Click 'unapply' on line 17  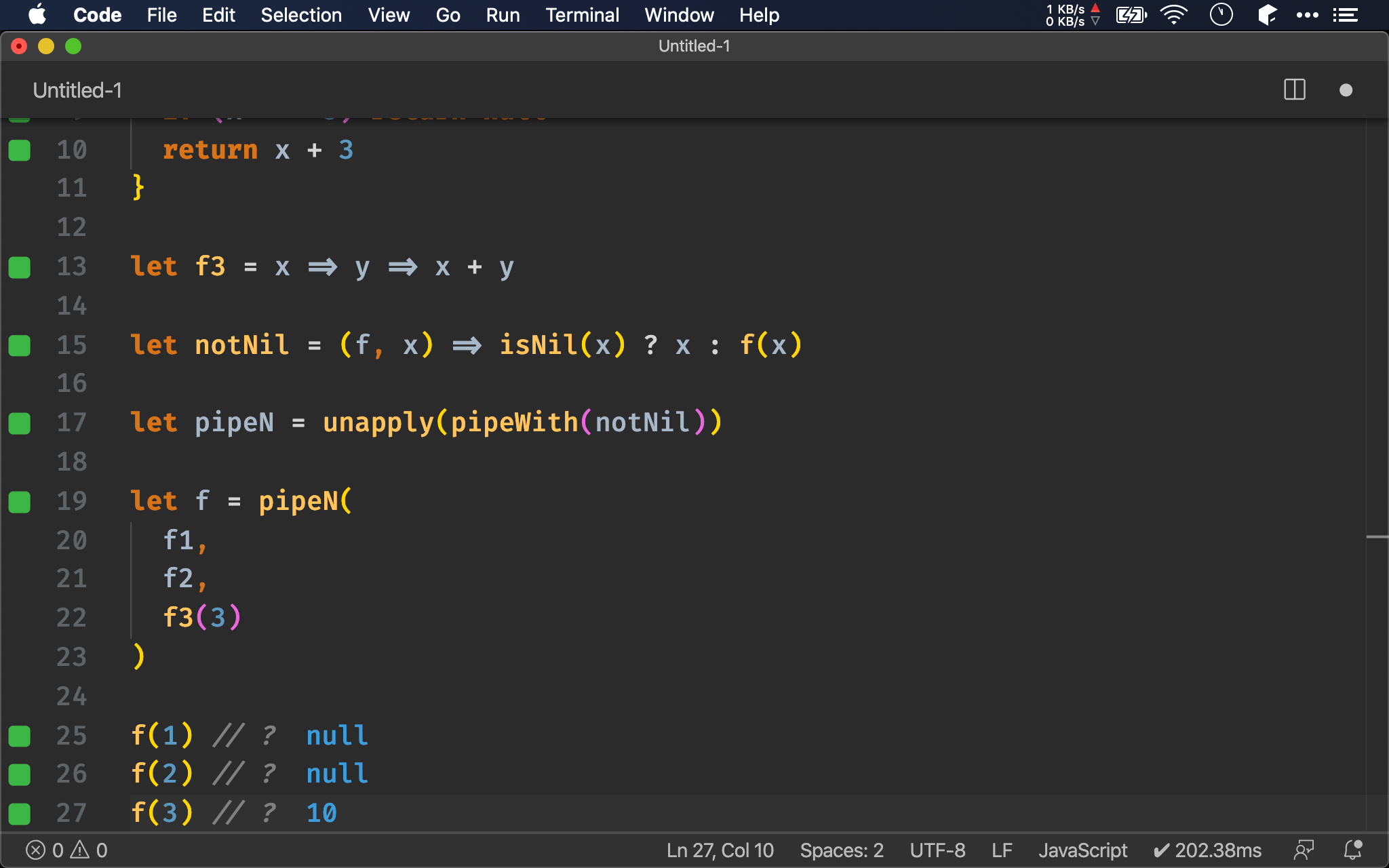click(378, 422)
